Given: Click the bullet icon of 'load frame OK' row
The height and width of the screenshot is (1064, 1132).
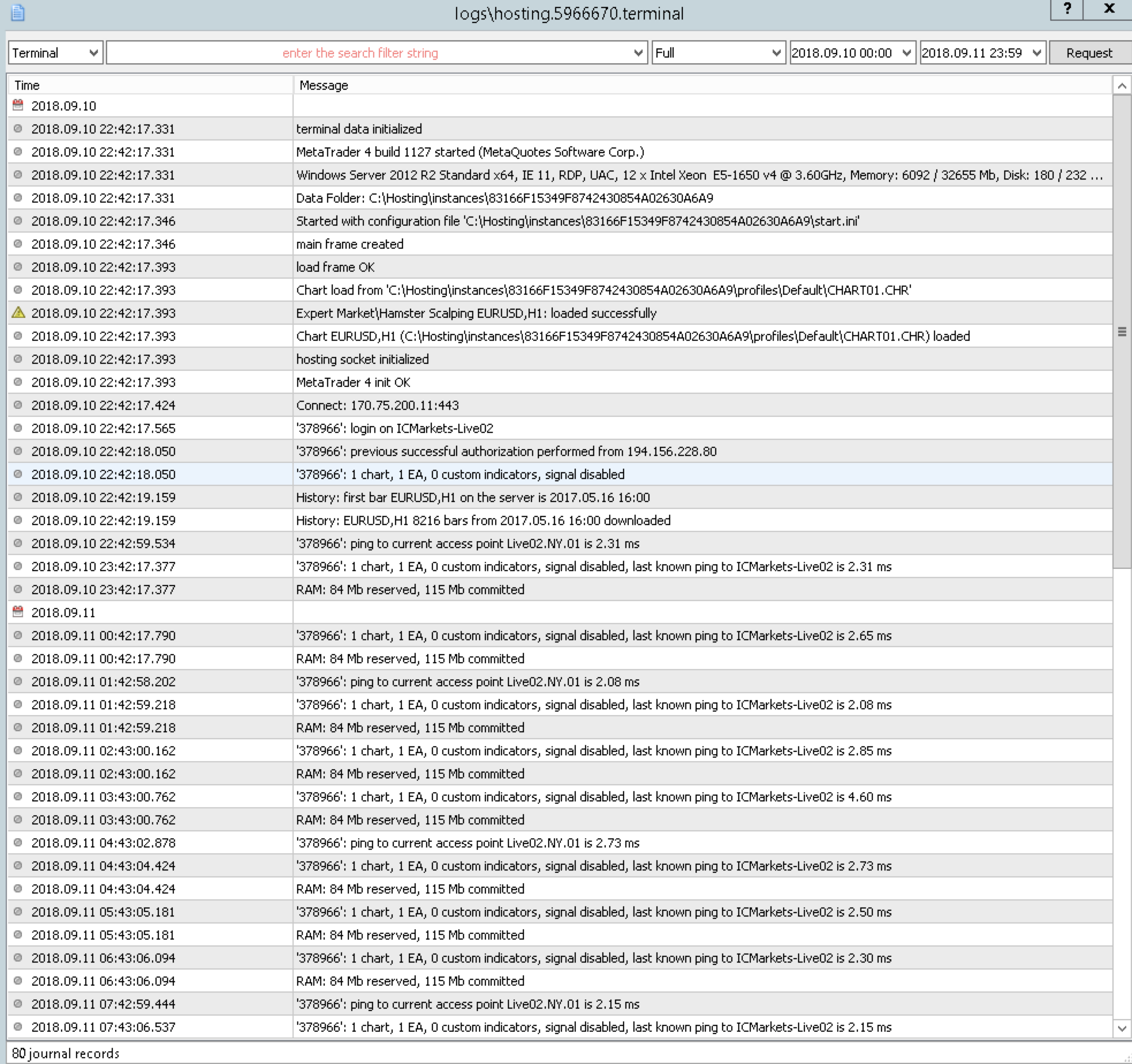Looking at the screenshot, I should 18,267.
